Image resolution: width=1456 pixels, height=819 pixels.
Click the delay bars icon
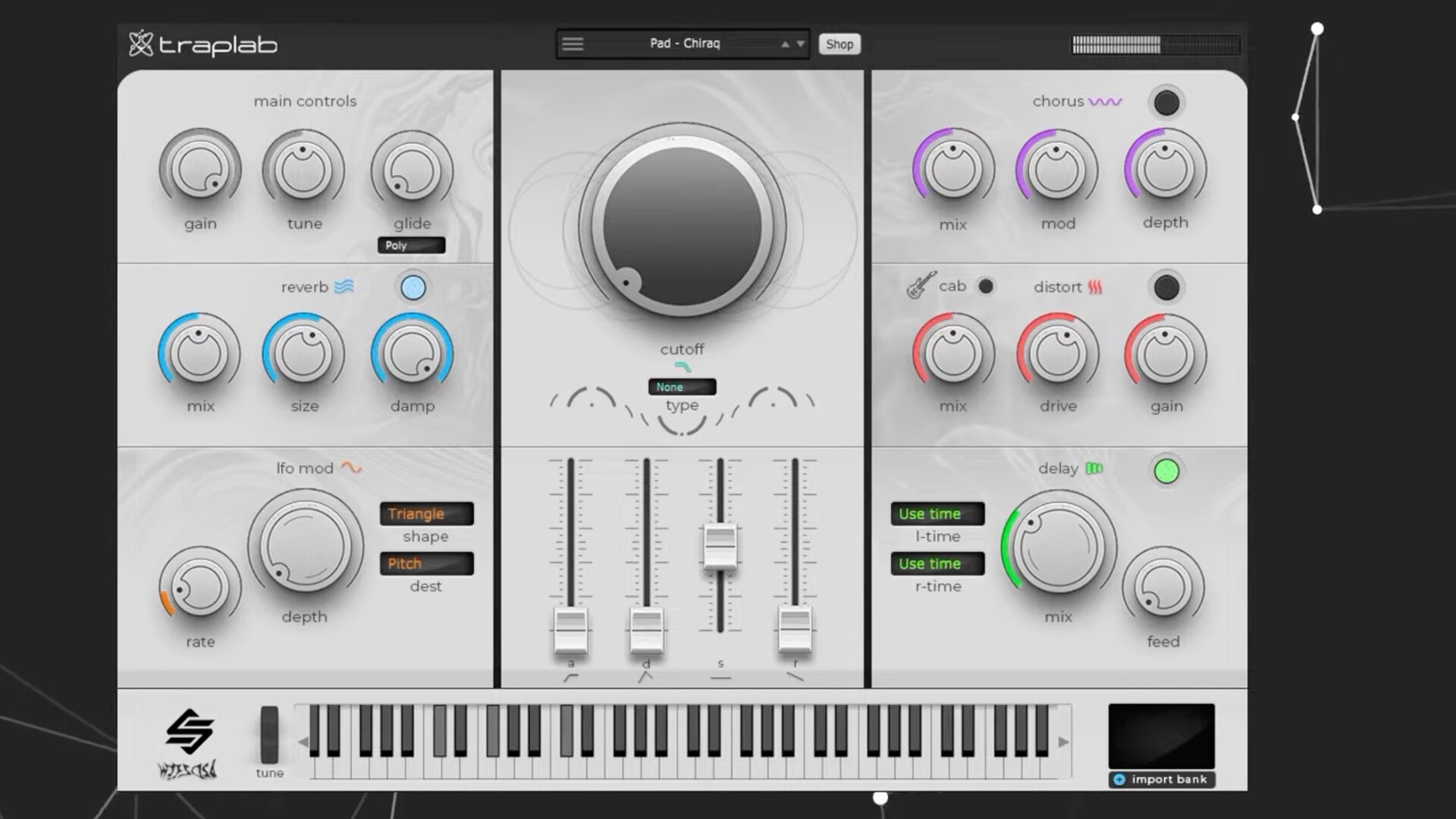1094,468
